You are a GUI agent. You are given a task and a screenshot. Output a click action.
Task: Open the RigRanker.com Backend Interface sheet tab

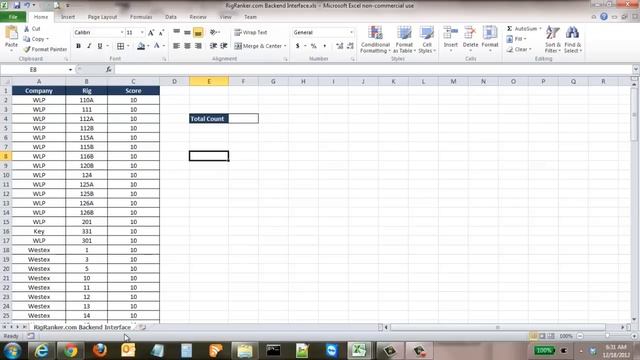pyautogui.click(x=82, y=327)
